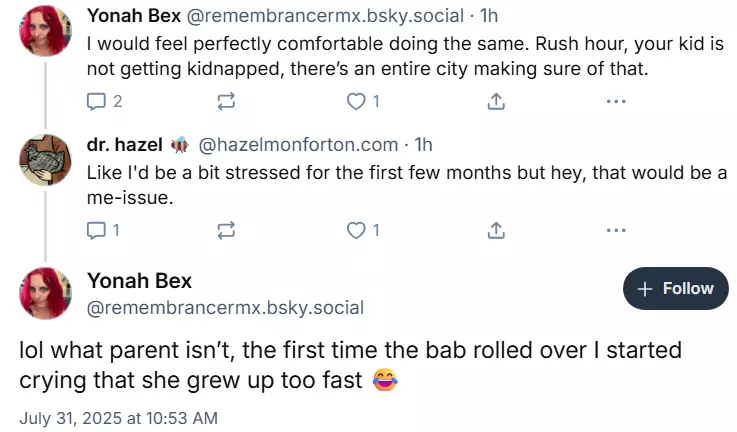737x432 pixels.
Task: Open dr. hazel's display name link
Action: [x=125, y=145]
